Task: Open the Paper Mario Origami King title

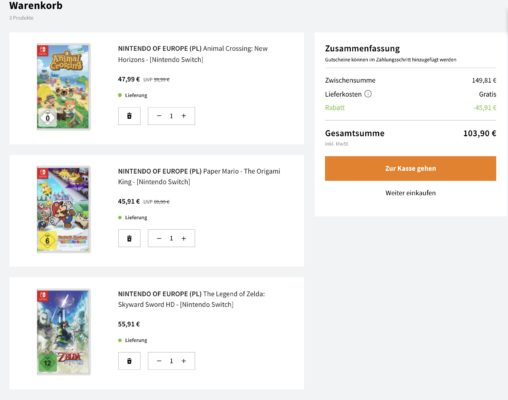Action: (199, 176)
